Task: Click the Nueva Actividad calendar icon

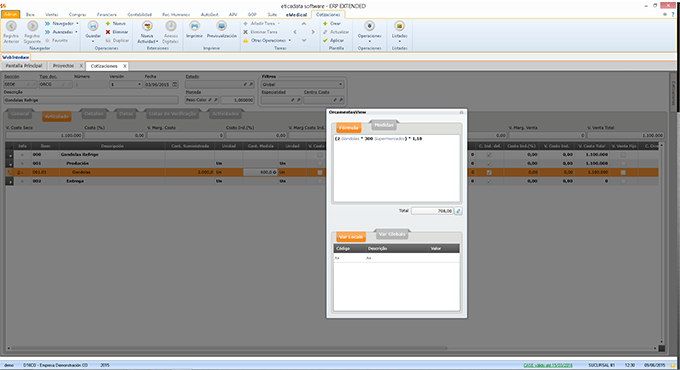Action: [x=147, y=26]
